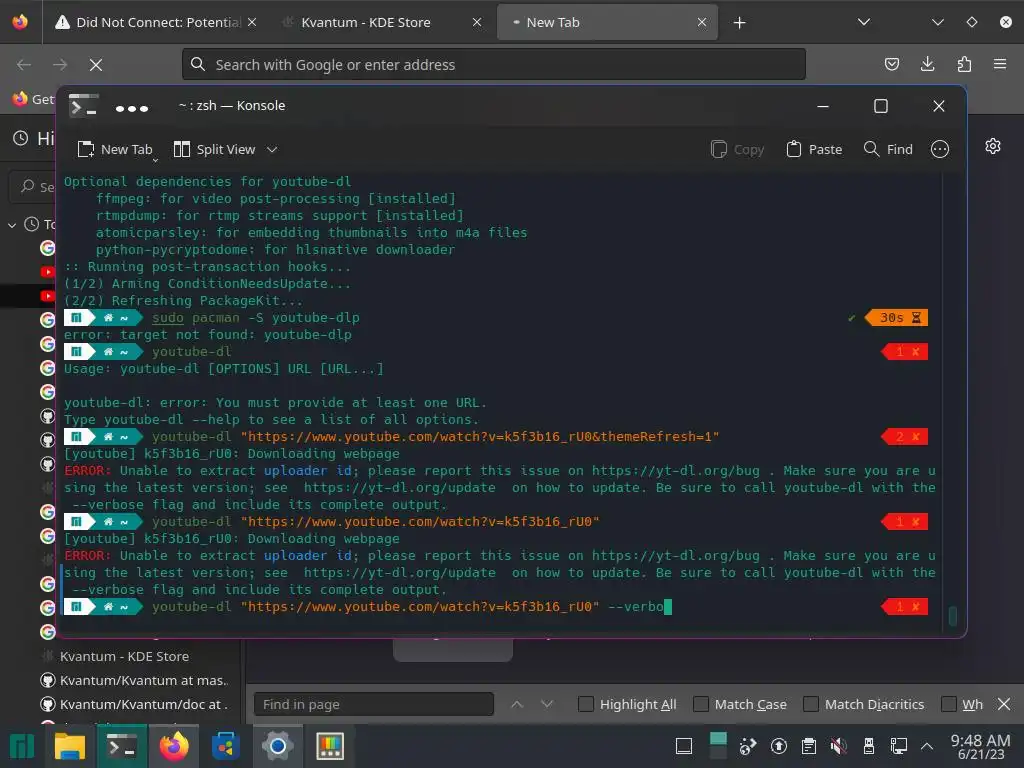Open the colorful app icon in taskbar
Screen dimensions: 1024x768
click(x=330, y=746)
